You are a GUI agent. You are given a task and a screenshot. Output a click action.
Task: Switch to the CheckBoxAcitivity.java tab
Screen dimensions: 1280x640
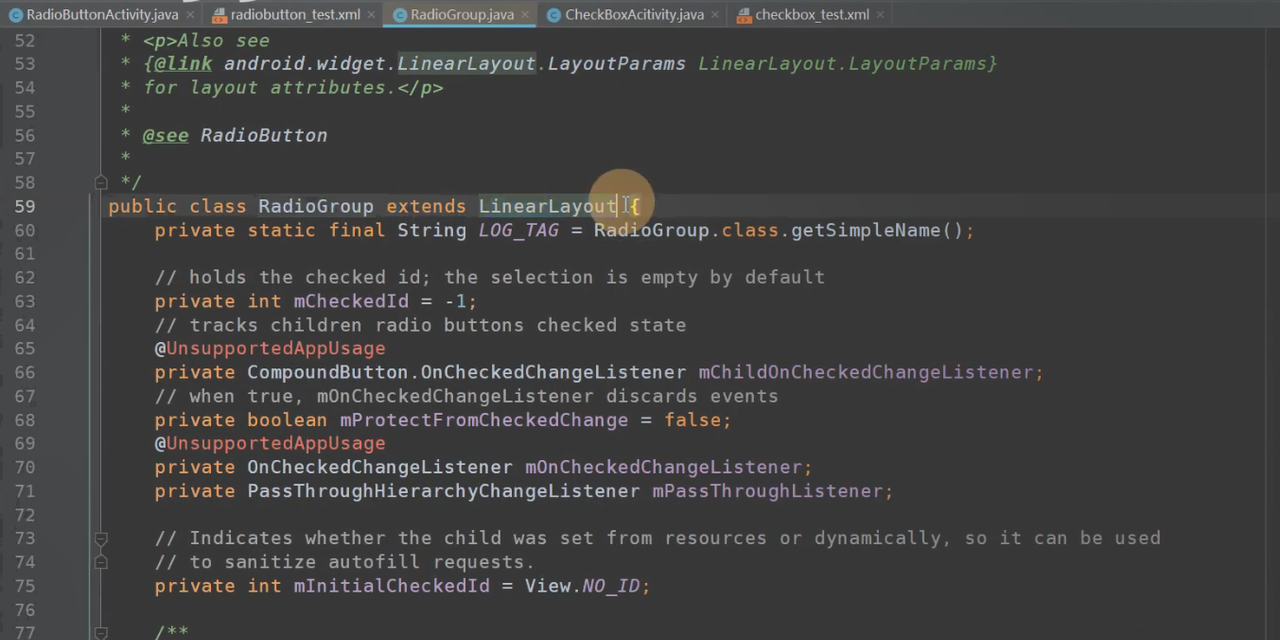pyautogui.click(x=634, y=14)
